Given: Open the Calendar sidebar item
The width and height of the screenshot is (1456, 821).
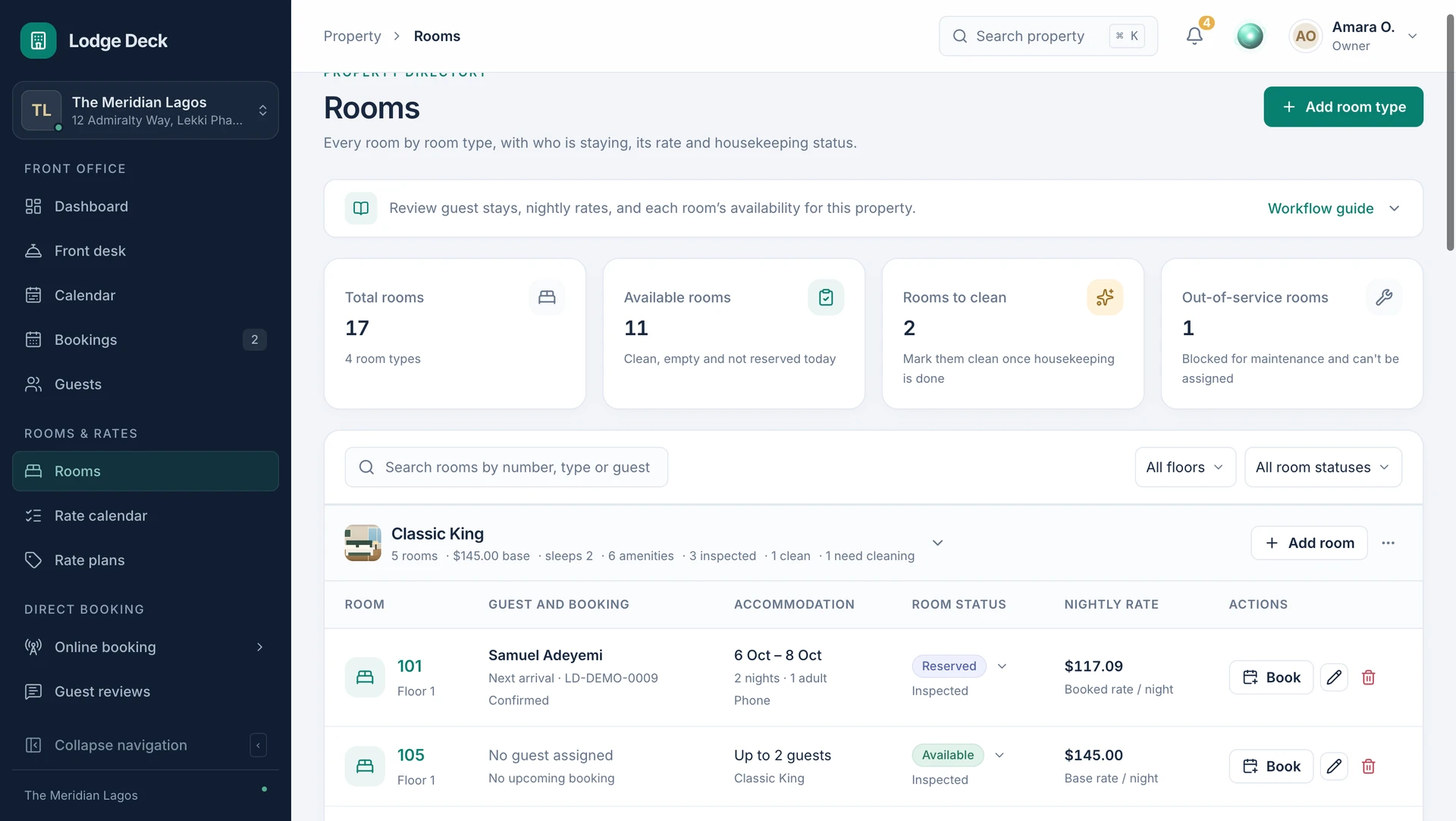Looking at the screenshot, I should (x=146, y=296).
